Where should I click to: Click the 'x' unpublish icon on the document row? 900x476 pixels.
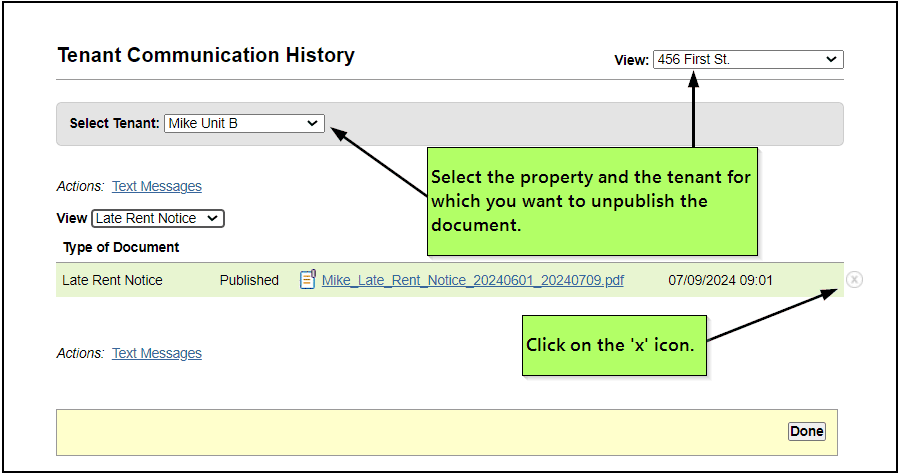854,280
